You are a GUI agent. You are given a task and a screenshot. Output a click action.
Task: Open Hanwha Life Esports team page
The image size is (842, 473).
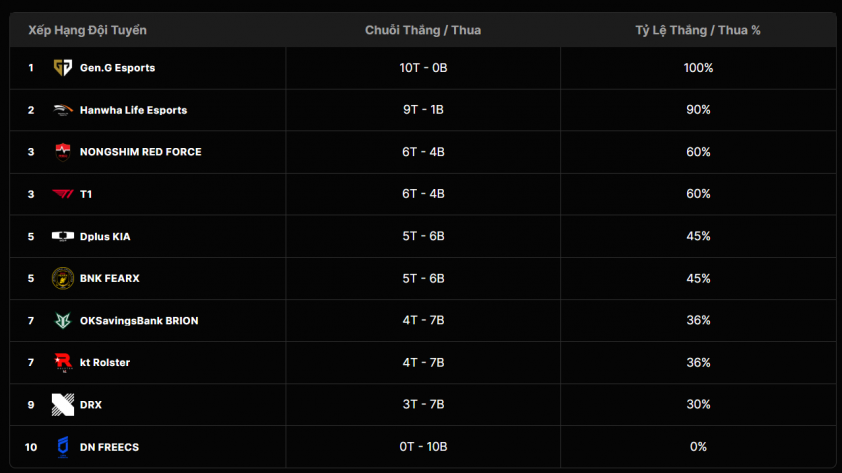click(x=134, y=110)
